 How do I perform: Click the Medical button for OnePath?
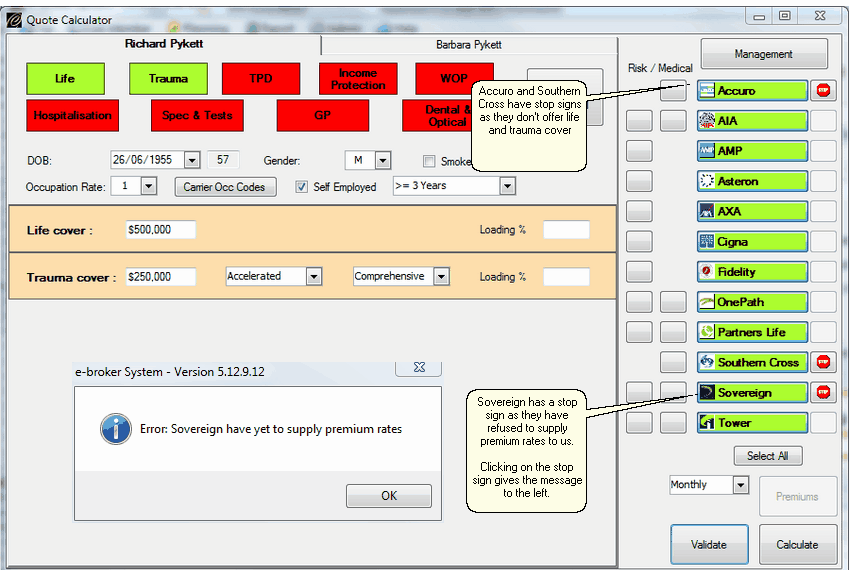tap(673, 302)
